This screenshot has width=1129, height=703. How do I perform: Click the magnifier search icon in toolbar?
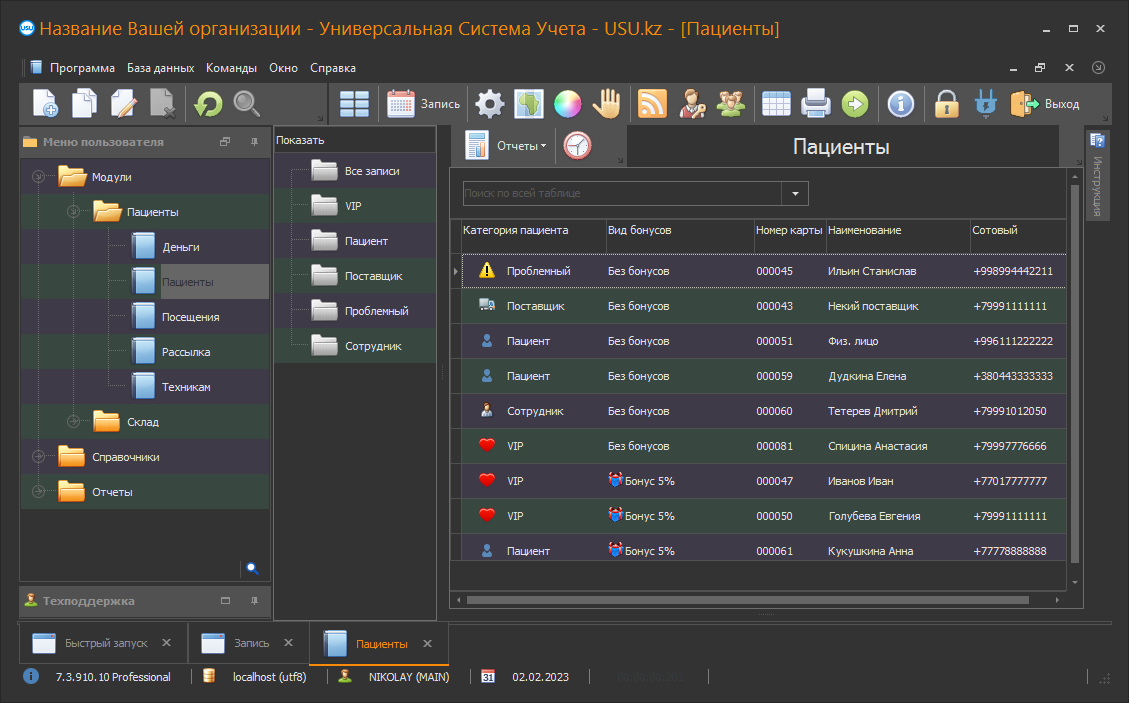tap(247, 104)
